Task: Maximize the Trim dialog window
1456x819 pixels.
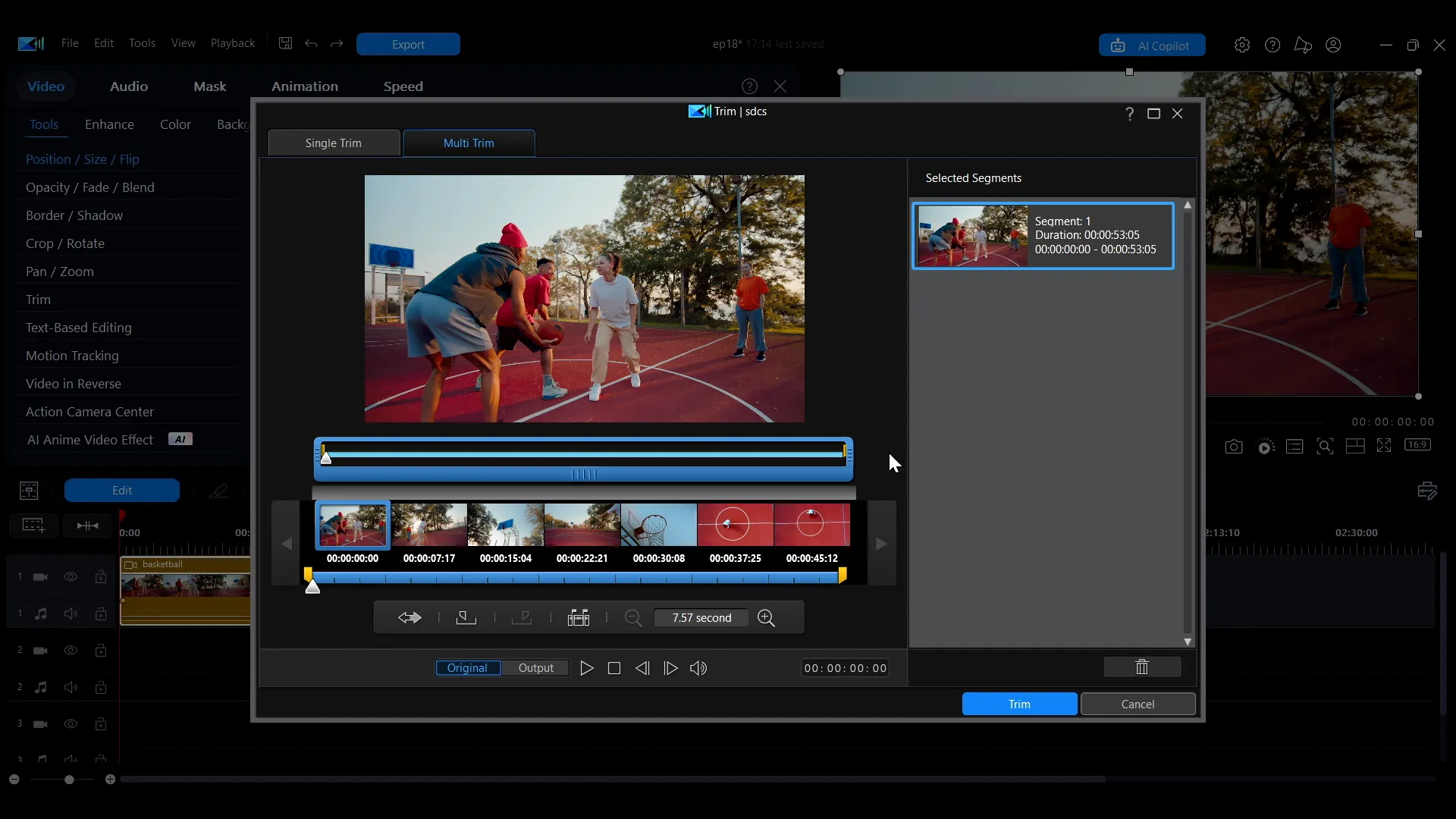Action: point(1154,114)
